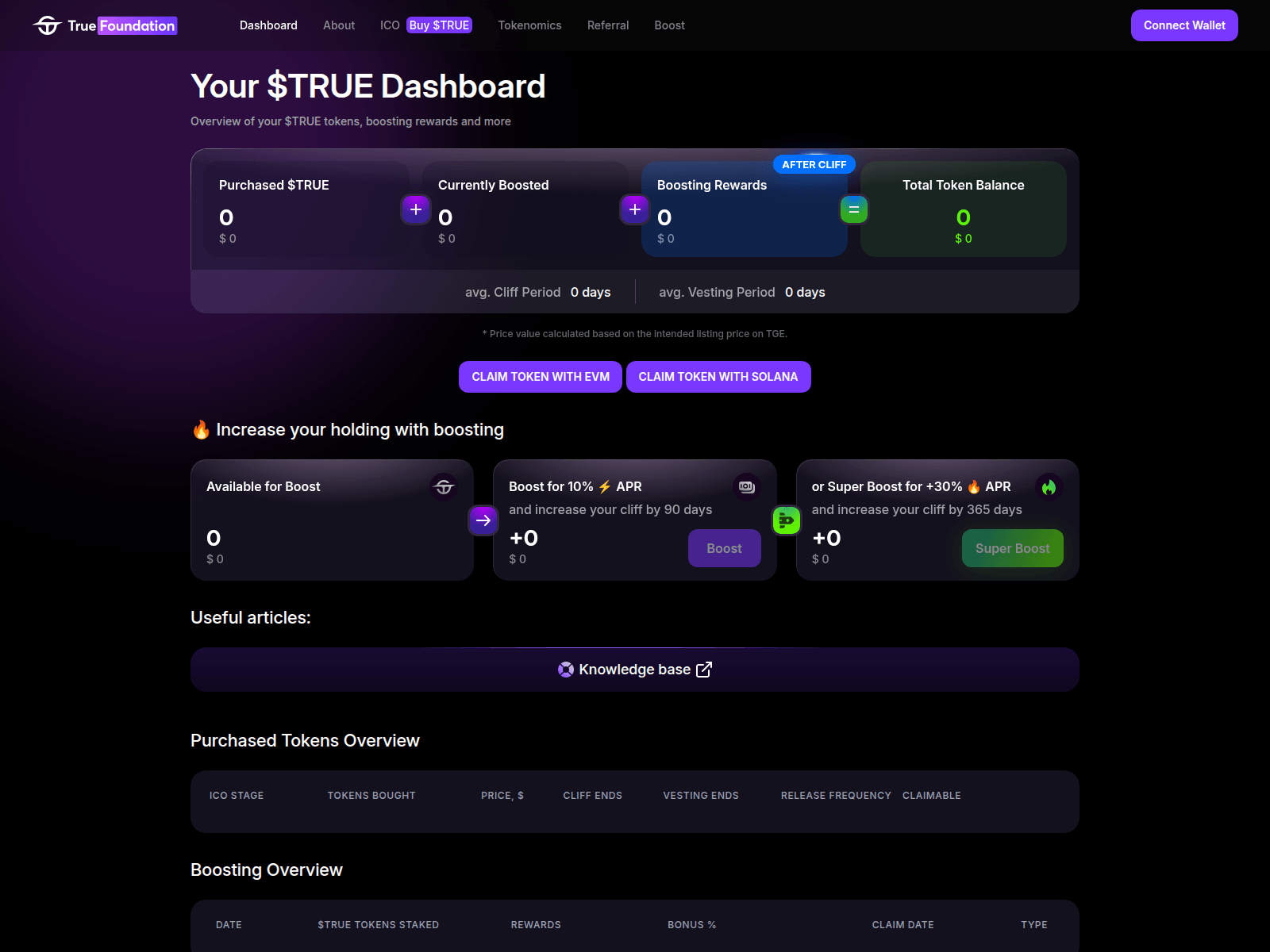Image resolution: width=1270 pixels, height=952 pixels.
Task: Click the CLAIM DATE column header
Action: click(902, 925)
